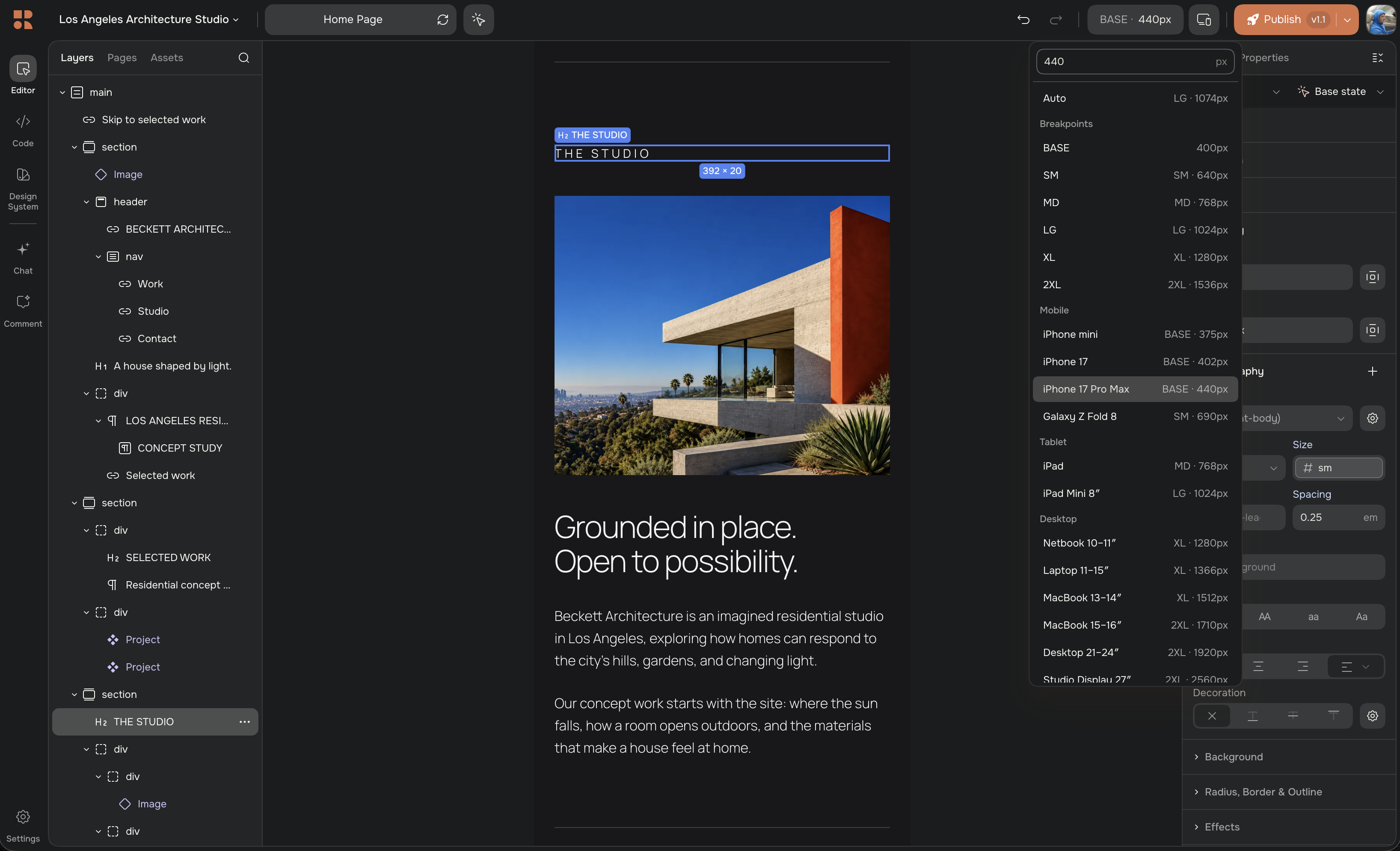The height and width of the screenshot is (851, 1400).
Task: Click the app logo icon
Action: [23, 19]
